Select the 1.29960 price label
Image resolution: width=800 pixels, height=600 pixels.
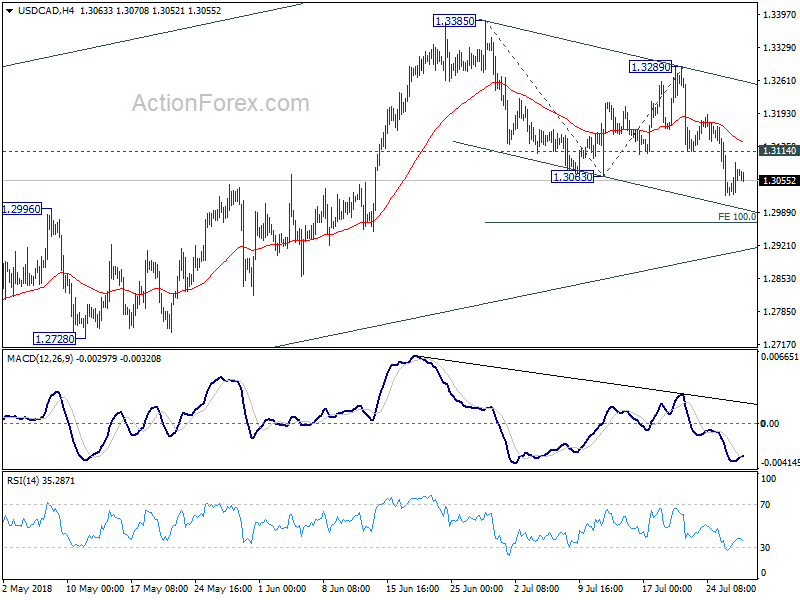(x=21, y=209)
